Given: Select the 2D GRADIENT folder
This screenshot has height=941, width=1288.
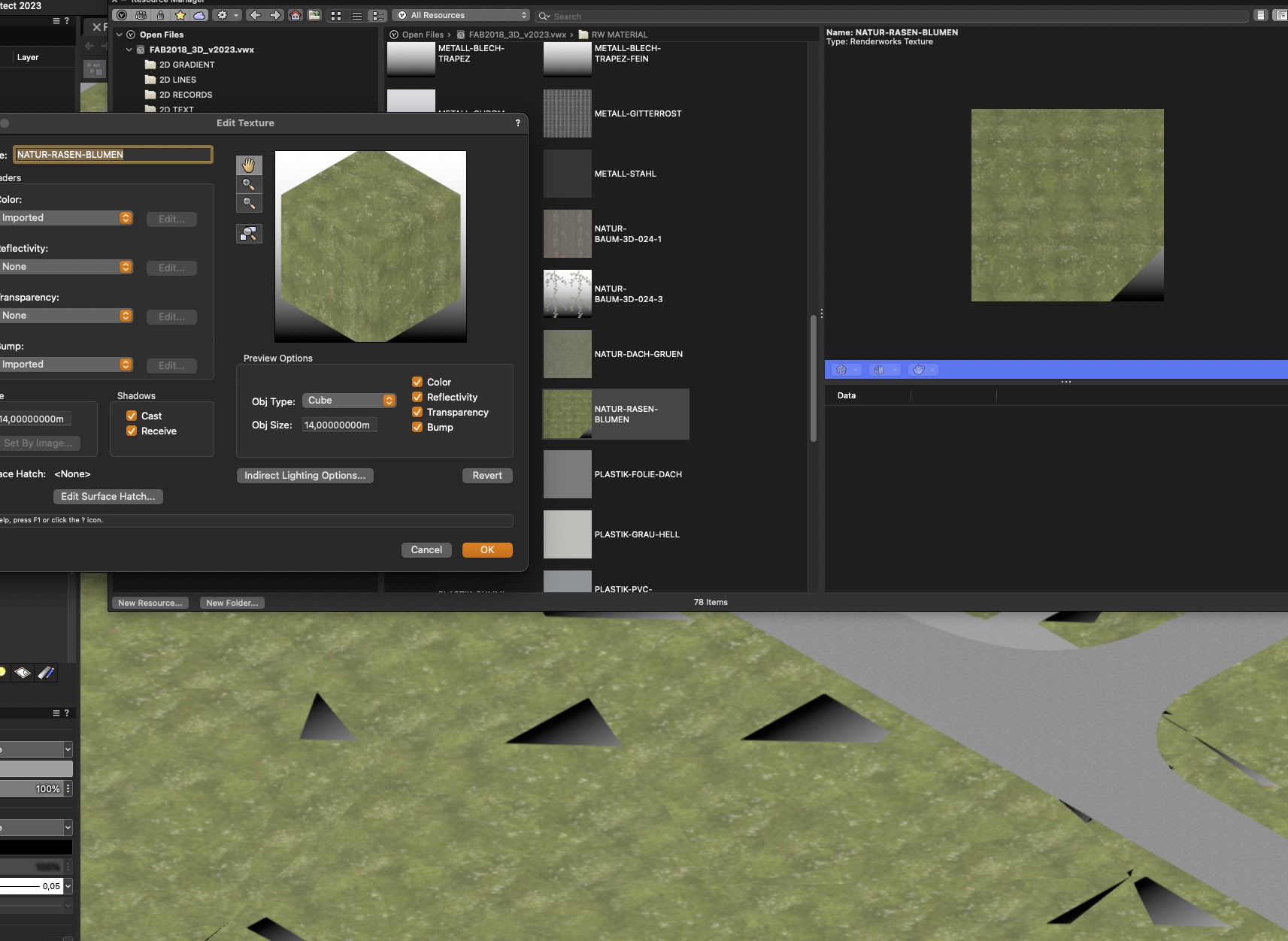Looking at the screenshot, I should click(186, 65).
